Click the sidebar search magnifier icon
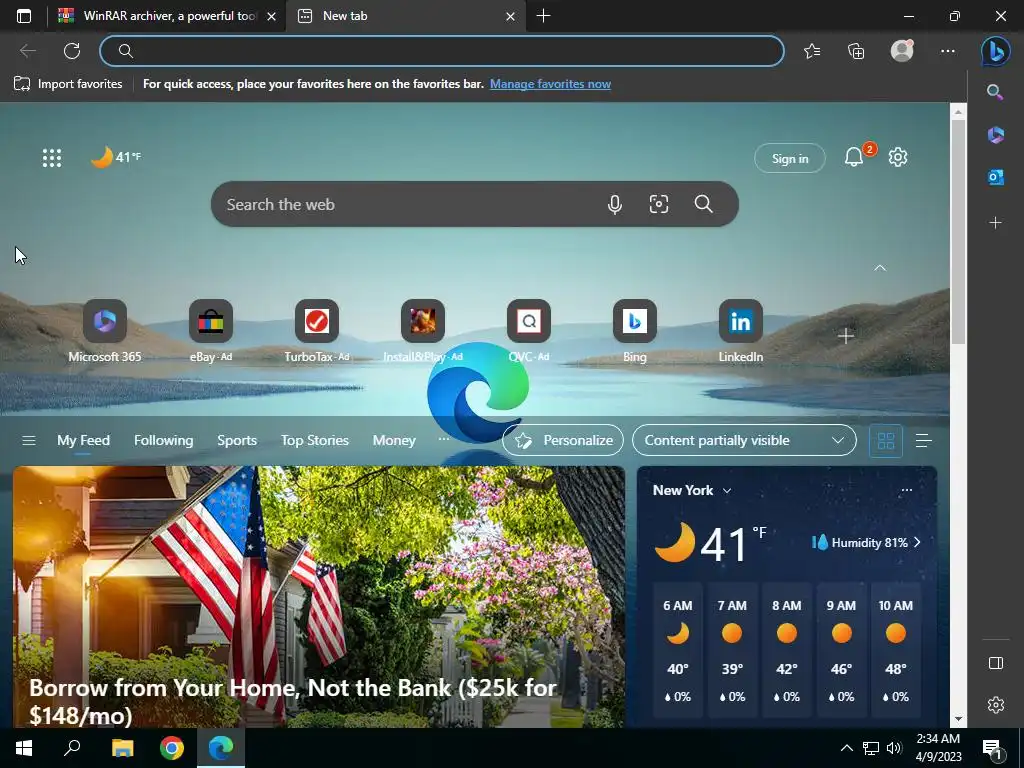1024x768 pixels. click(x=995, y=92)
